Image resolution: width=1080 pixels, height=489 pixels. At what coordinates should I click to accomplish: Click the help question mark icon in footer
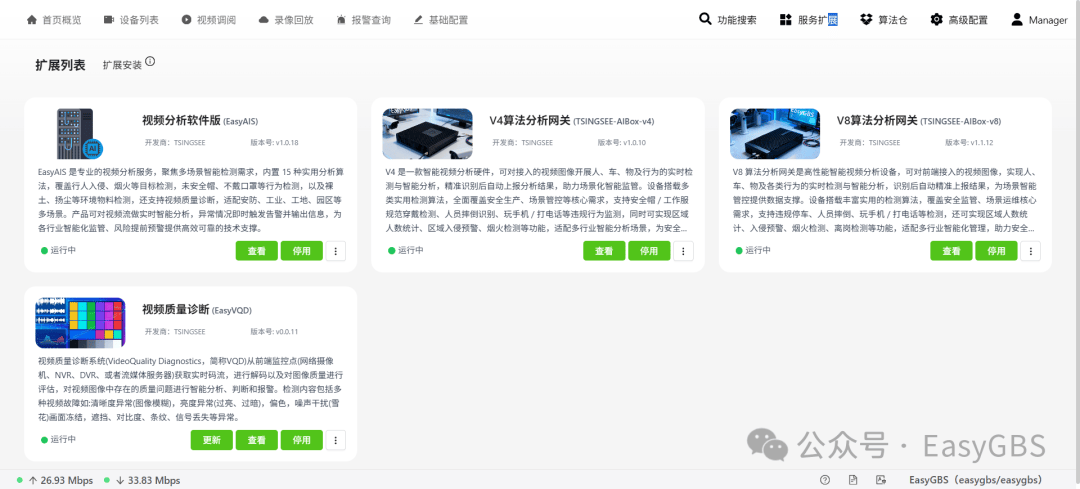tap(825, 480)
